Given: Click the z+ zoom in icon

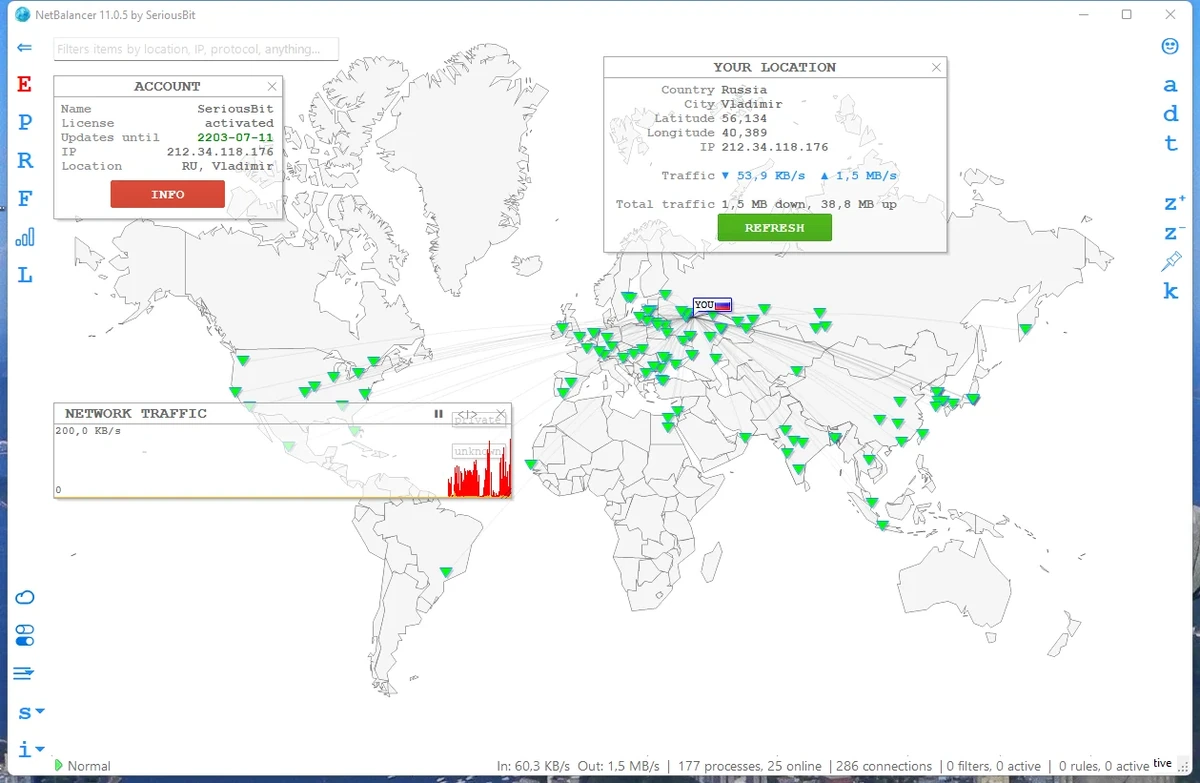Looking at the screenshot, I should (x=1173, y=203).
